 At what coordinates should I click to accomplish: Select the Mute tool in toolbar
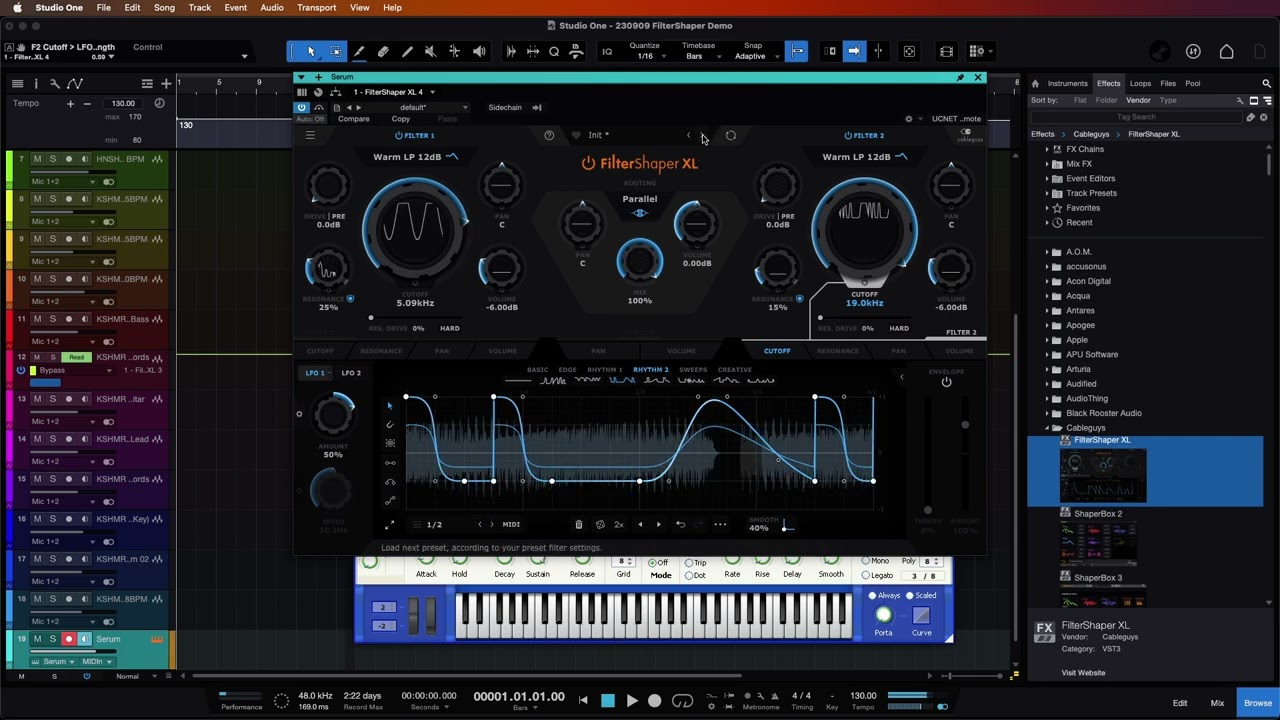pos(431,51)
